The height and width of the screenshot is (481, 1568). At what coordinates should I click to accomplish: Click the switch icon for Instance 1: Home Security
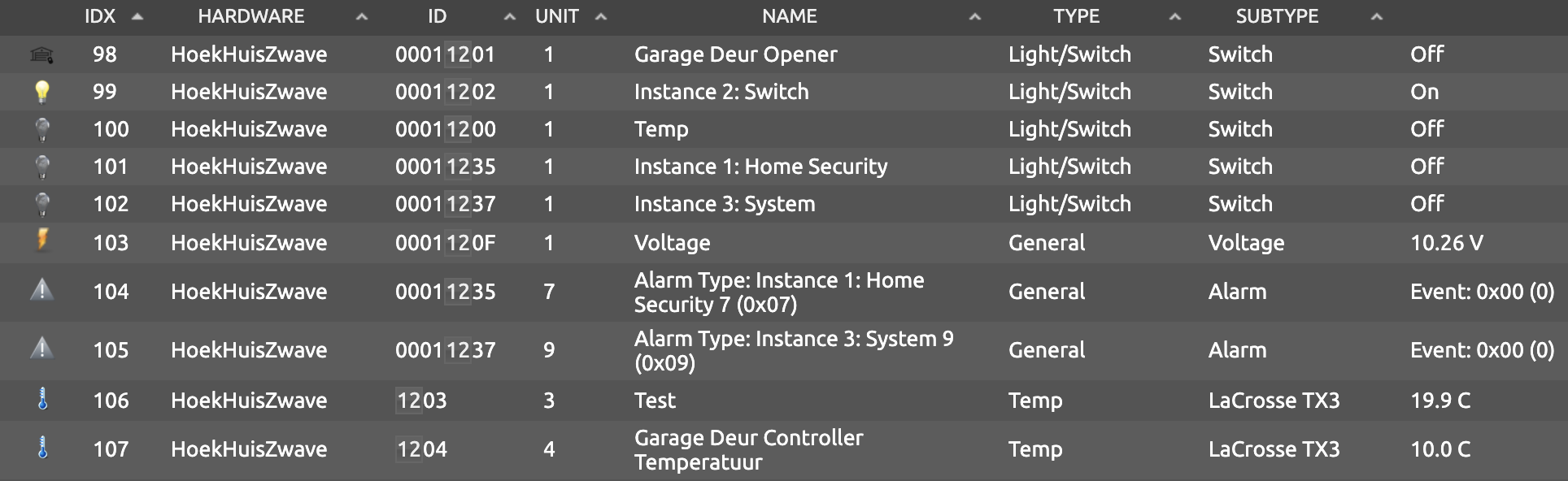pyautogui.click(x=42, y=166)
